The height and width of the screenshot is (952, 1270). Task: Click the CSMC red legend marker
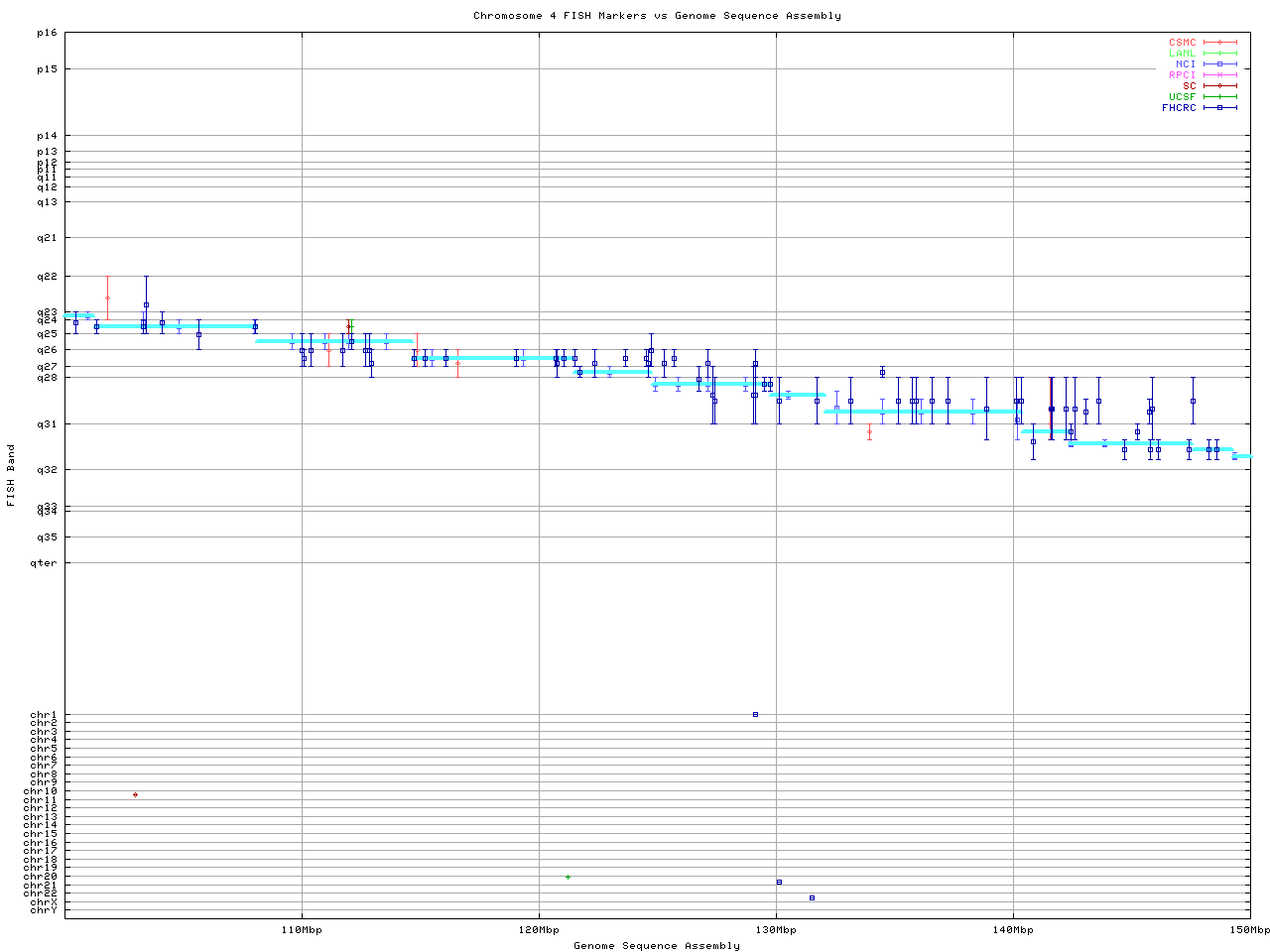(x=1219, y=43)
